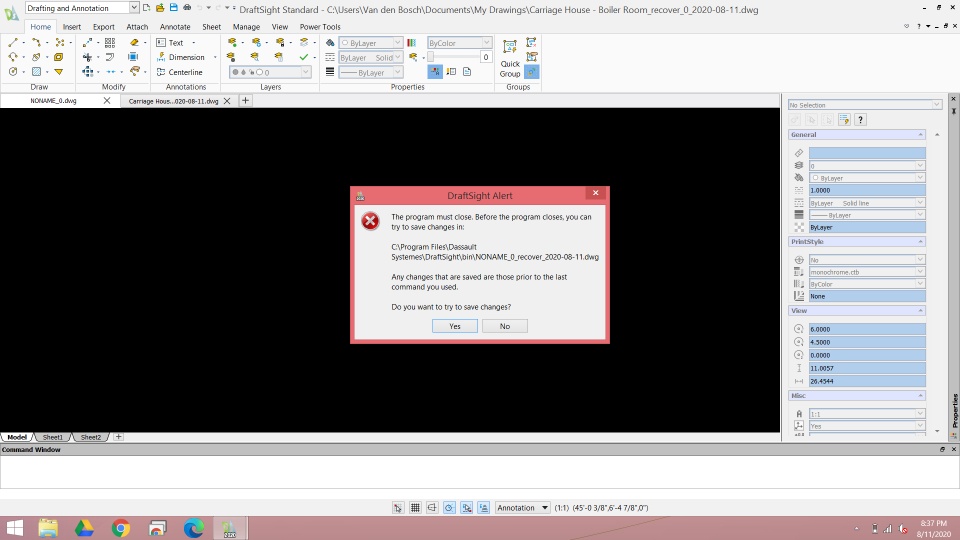Collapse the View section in Properties palette

pyautogui.click(x=920, y=311)
